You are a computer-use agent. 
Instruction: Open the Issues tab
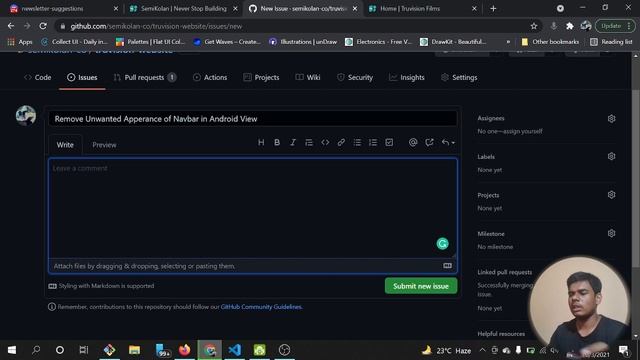pyautogui.click(x=82, y=77)
